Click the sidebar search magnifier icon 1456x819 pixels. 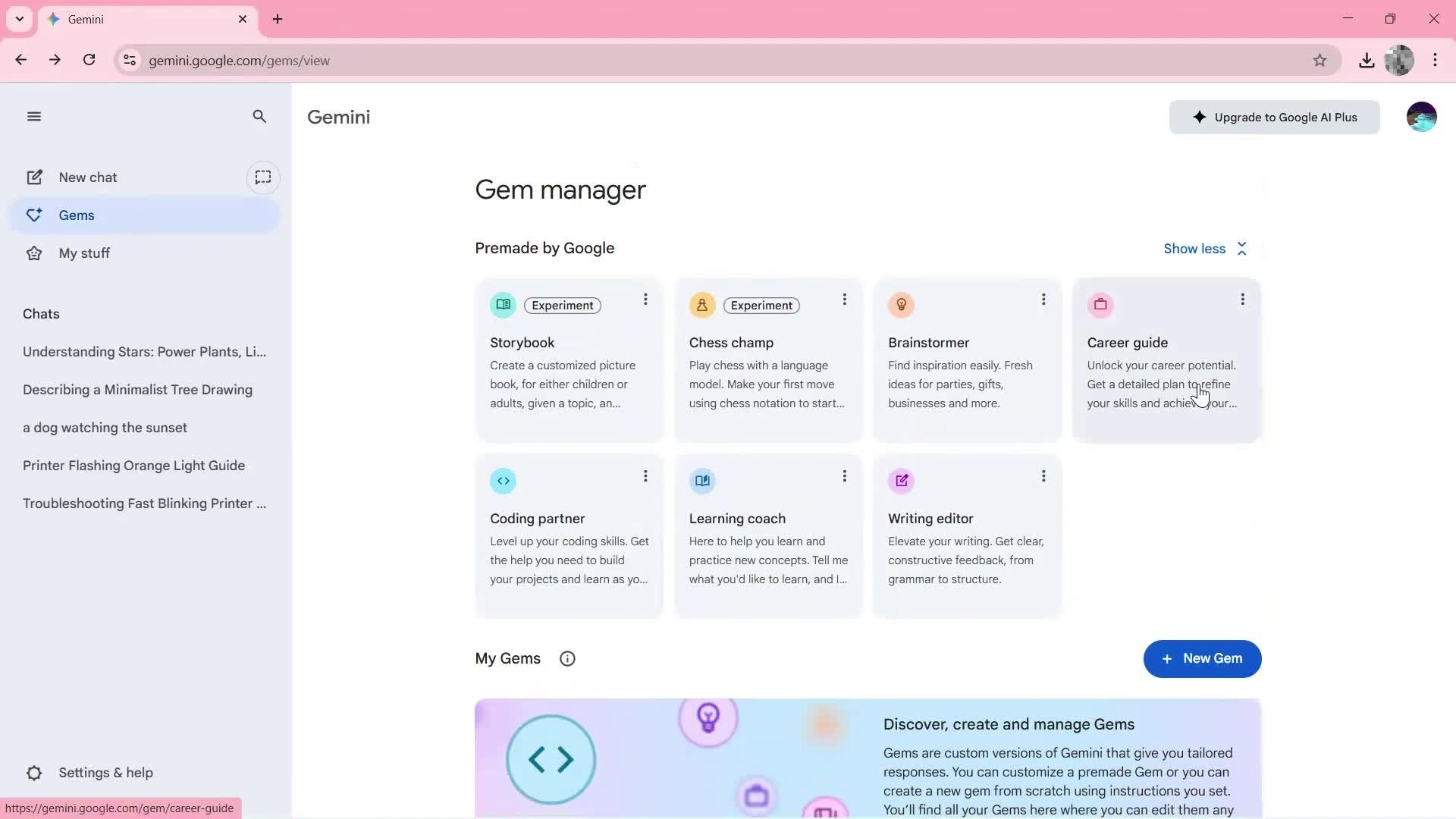click(x=259, y=117)
